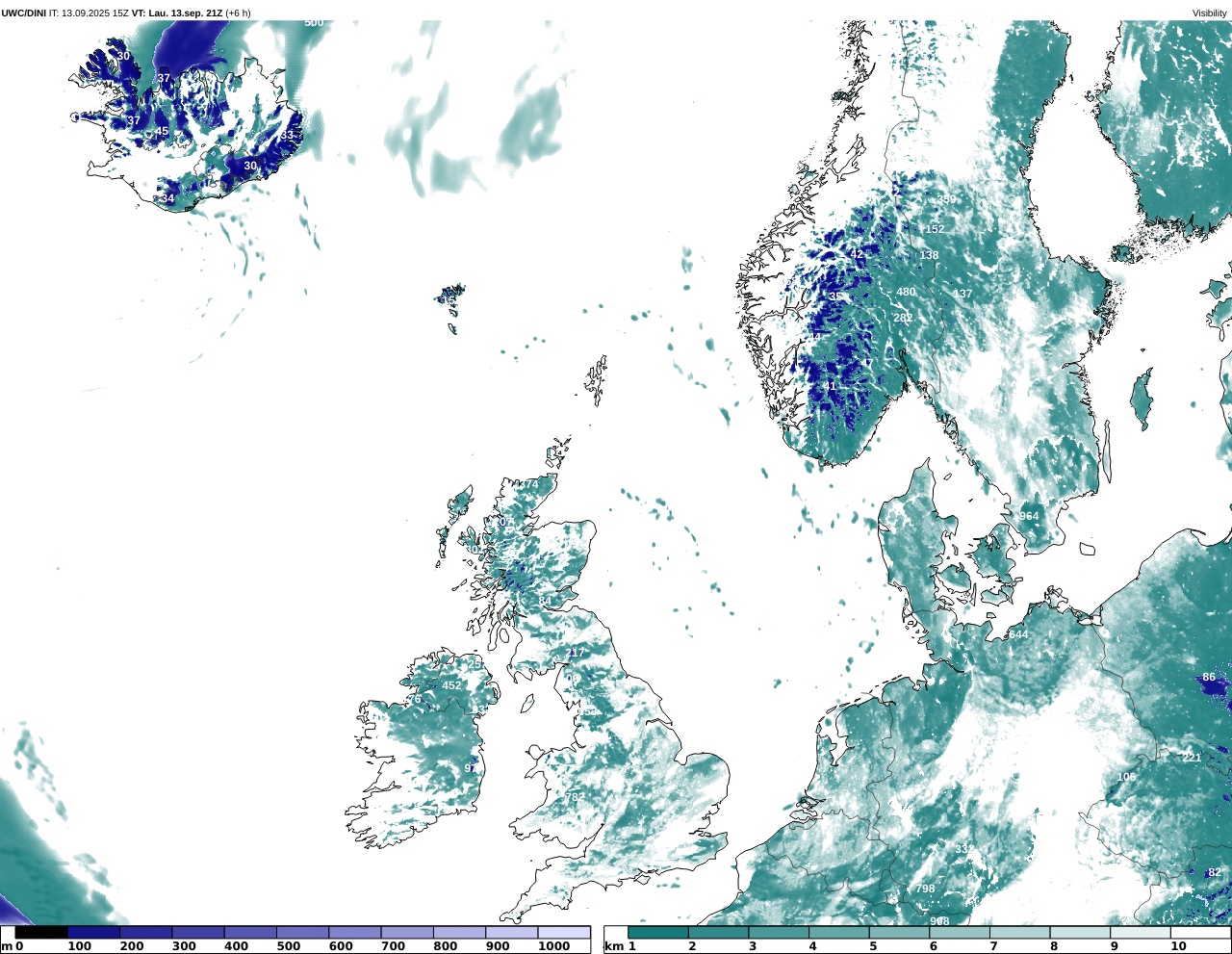Click the '282' visibility value over Norway
Viewport: 1232px width, 954px height.
(903, 318)
